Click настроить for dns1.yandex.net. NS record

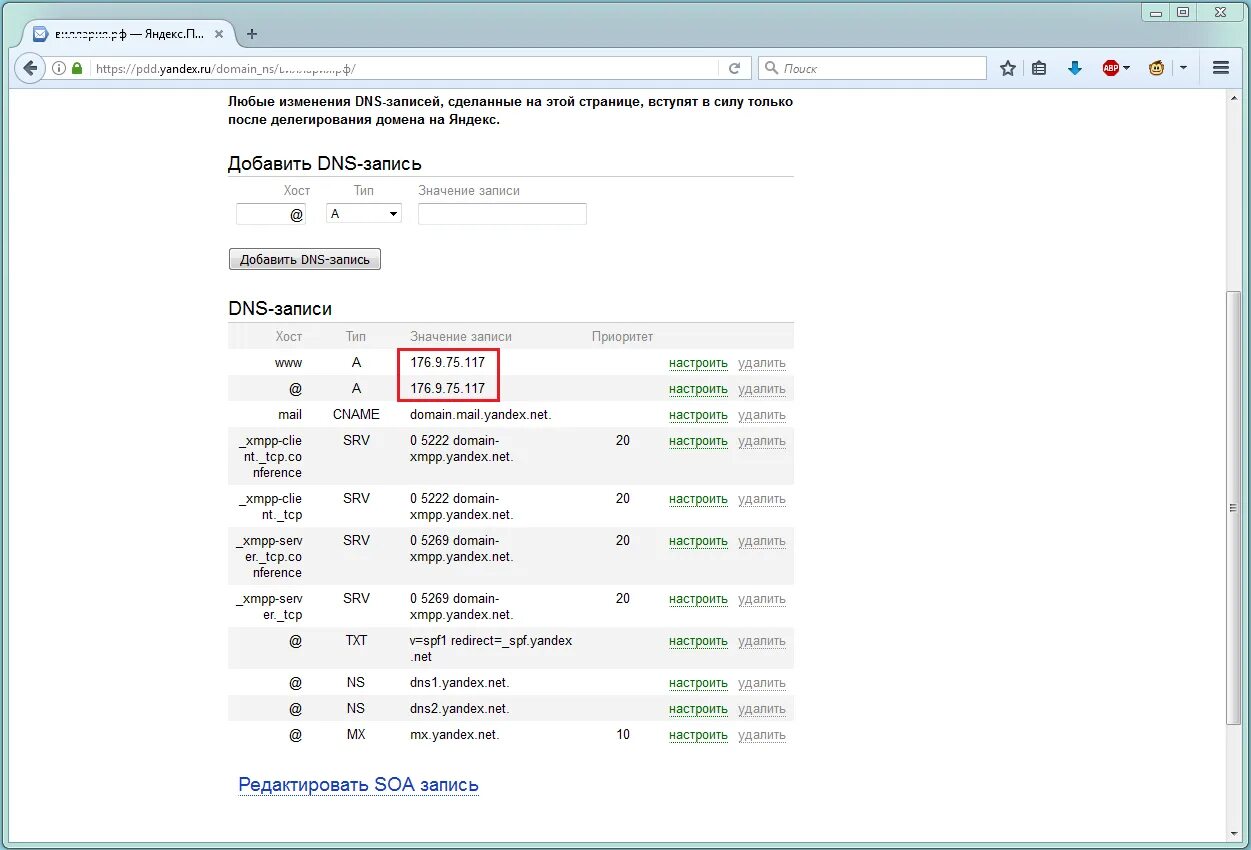(x=698, y=683)
